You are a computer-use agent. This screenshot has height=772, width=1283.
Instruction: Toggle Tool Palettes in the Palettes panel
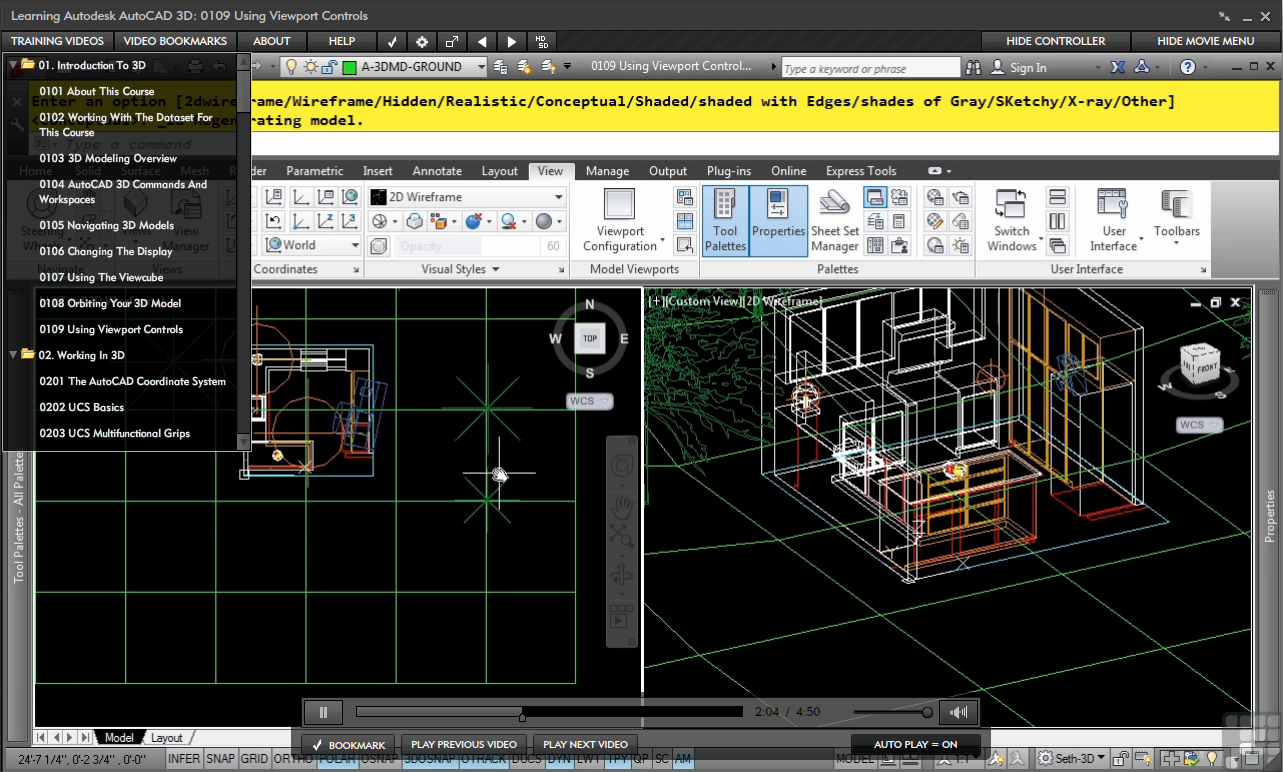(725, 221)
